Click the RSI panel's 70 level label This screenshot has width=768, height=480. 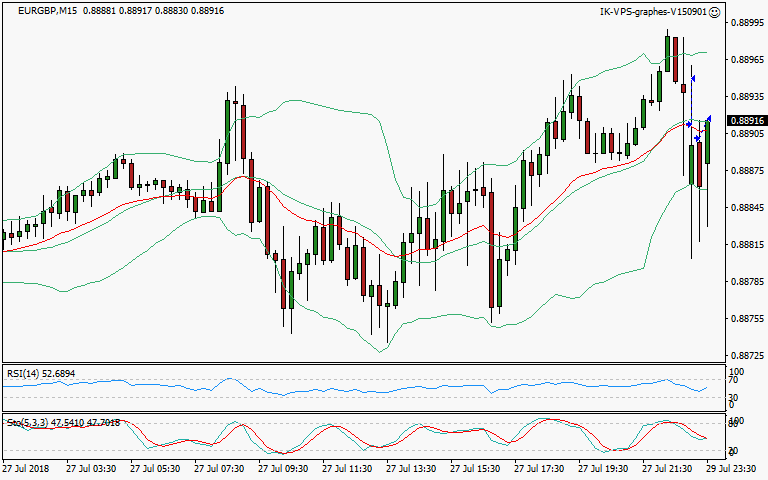[734, 380]
